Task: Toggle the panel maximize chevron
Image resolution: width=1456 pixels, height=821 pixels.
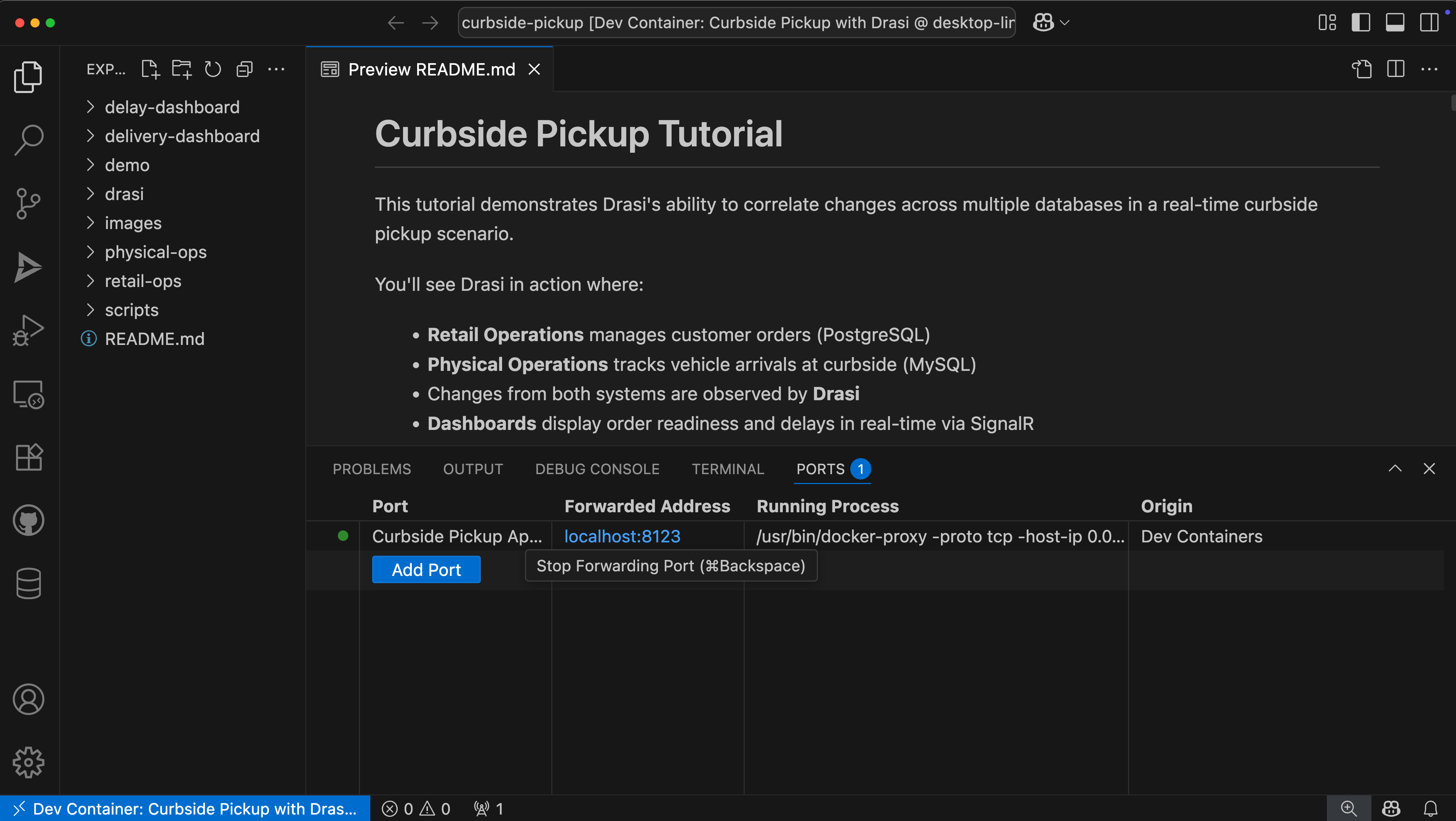Action: tap(1395, 468)
